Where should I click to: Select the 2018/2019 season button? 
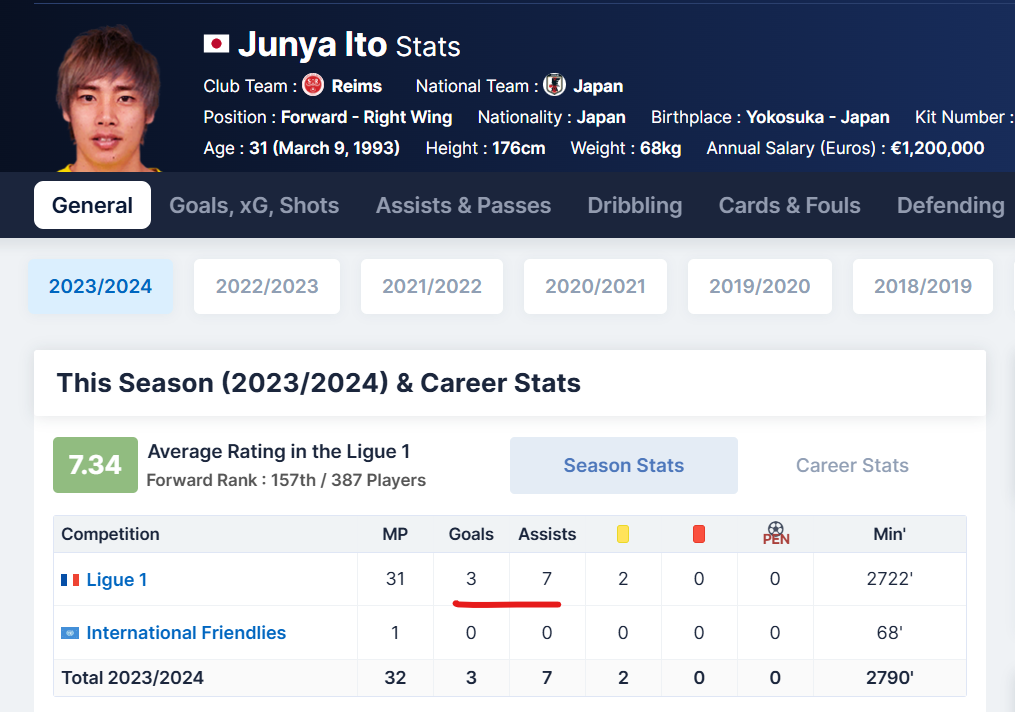[922, 286]
